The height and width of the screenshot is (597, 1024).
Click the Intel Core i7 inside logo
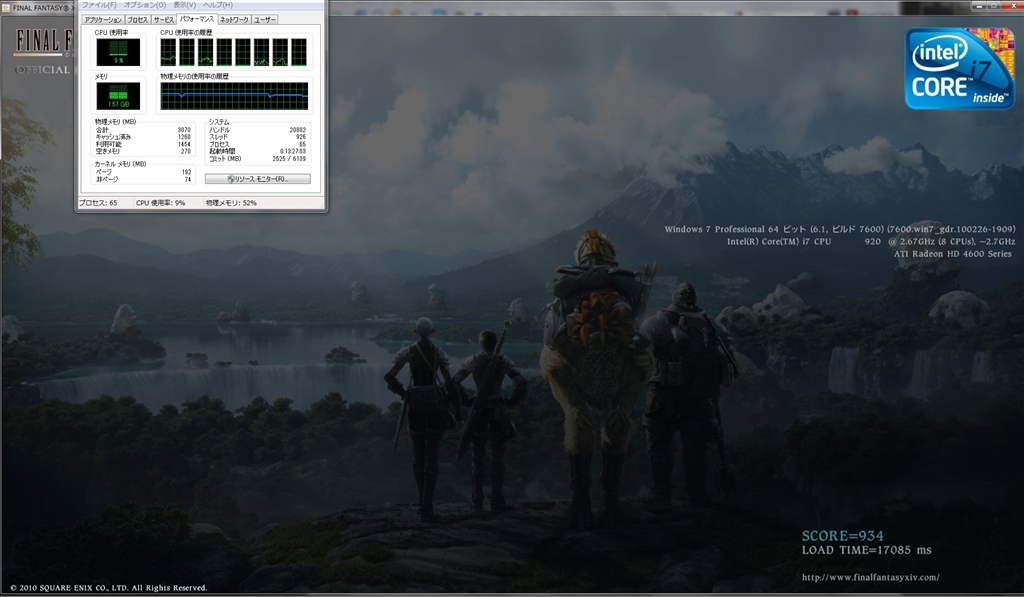click(x=959, y=68)
